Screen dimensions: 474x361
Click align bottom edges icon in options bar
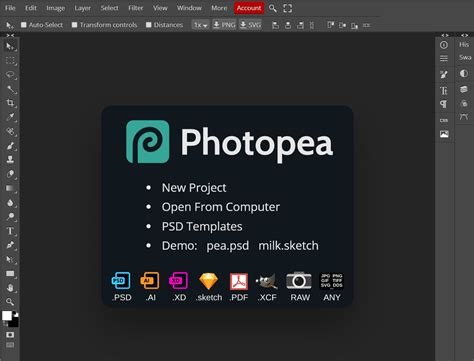click(354, 25)
